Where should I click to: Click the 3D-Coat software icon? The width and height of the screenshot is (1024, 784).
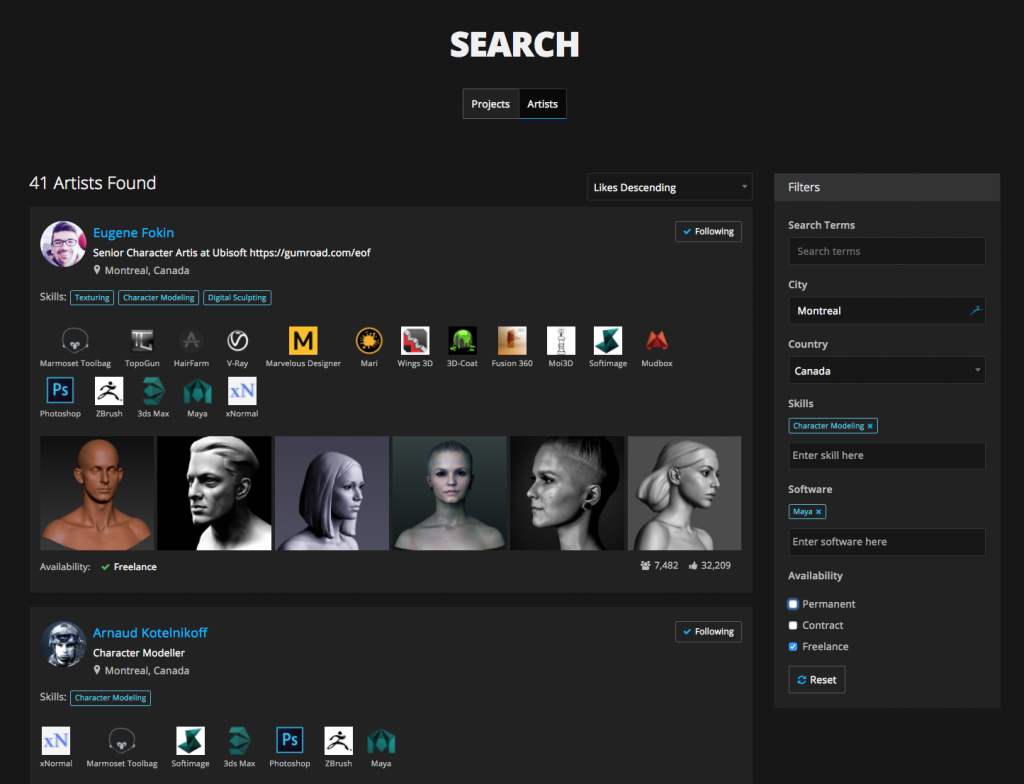pyautogui.click(x=462, y=341)
